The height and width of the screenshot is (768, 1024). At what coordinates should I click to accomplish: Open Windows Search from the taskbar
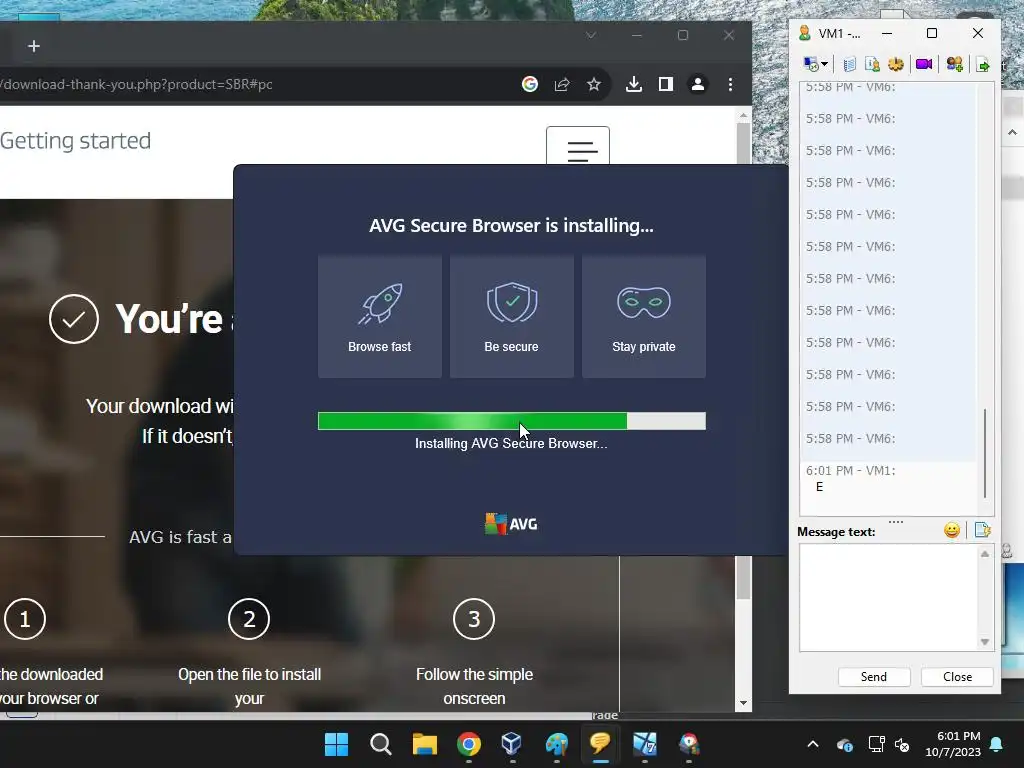(381, 744)
